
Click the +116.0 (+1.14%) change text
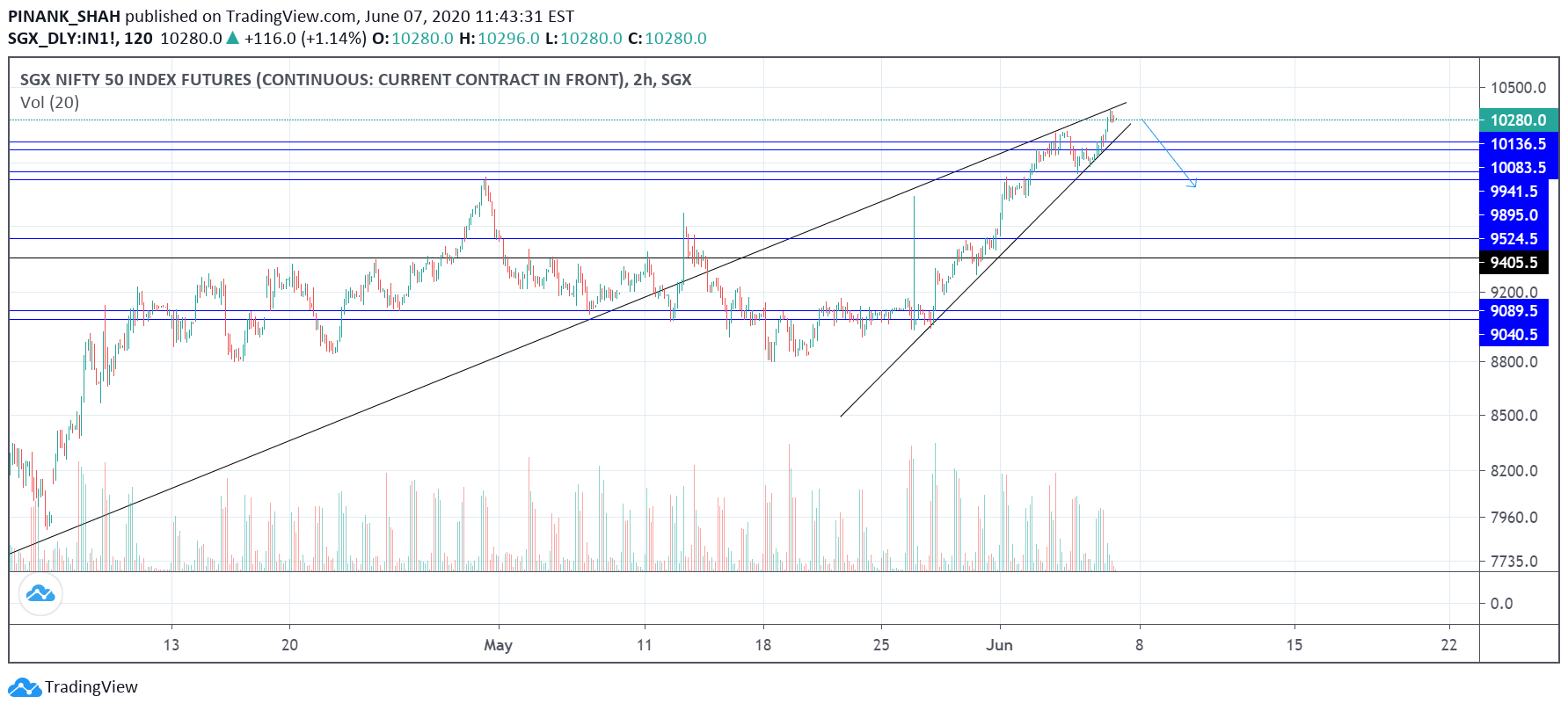(x=305, y=39)
